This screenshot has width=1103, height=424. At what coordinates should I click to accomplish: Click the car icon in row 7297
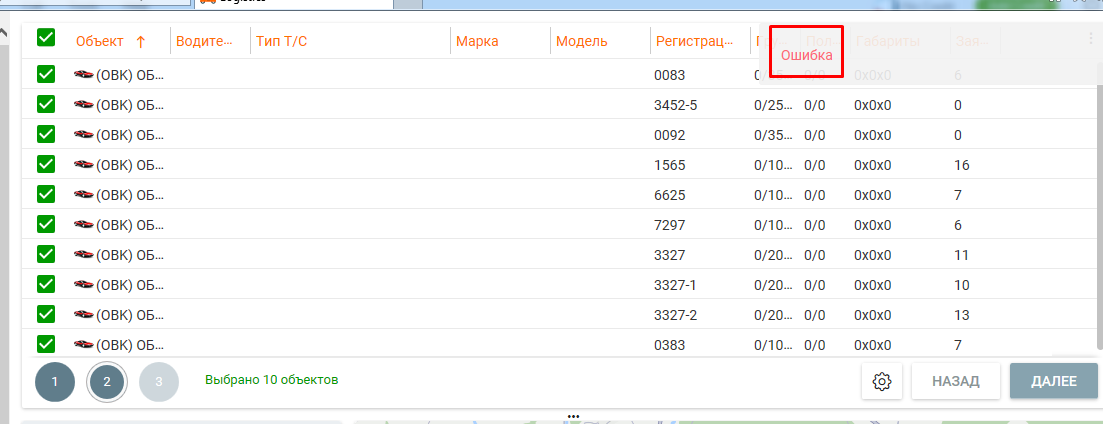(x=83, y=225)
